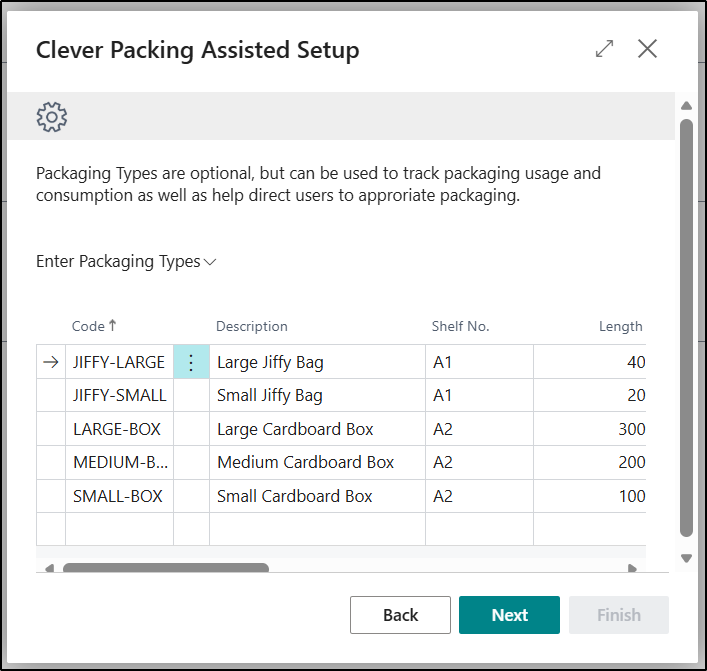707x671 pixels.
Task: Expand the dialog to full screen
Action: click(x=604, y=49)
